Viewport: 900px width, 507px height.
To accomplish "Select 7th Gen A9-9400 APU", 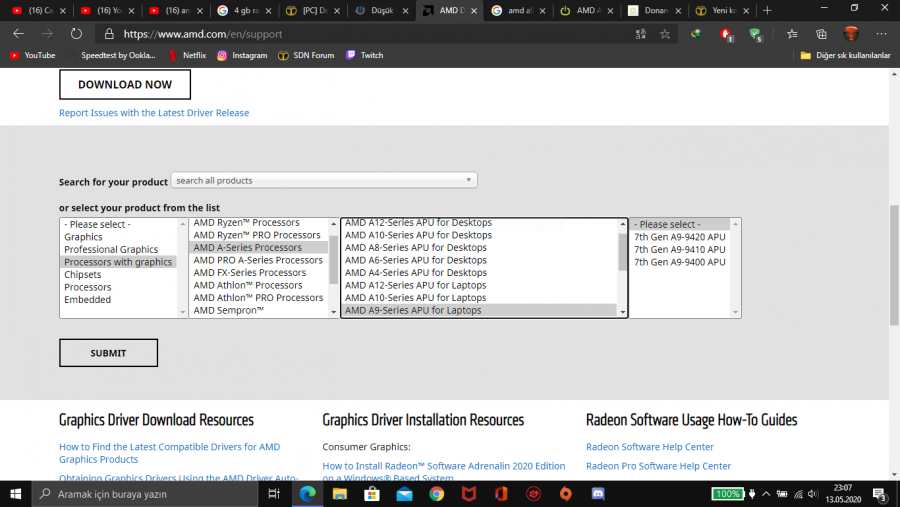I will point(680,262).
